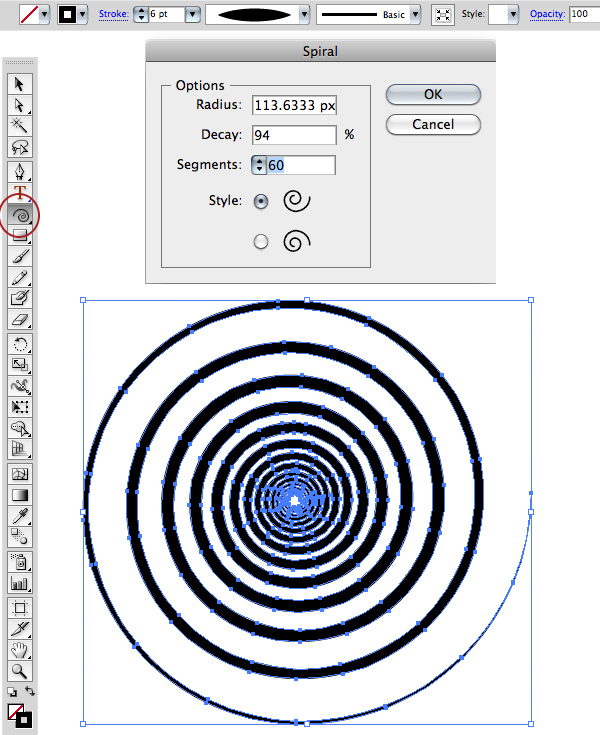Image resolution: width=600 pixels, height=735 pixels.
Task: Activate the Eyedropper tool
Action: [20, 515]
